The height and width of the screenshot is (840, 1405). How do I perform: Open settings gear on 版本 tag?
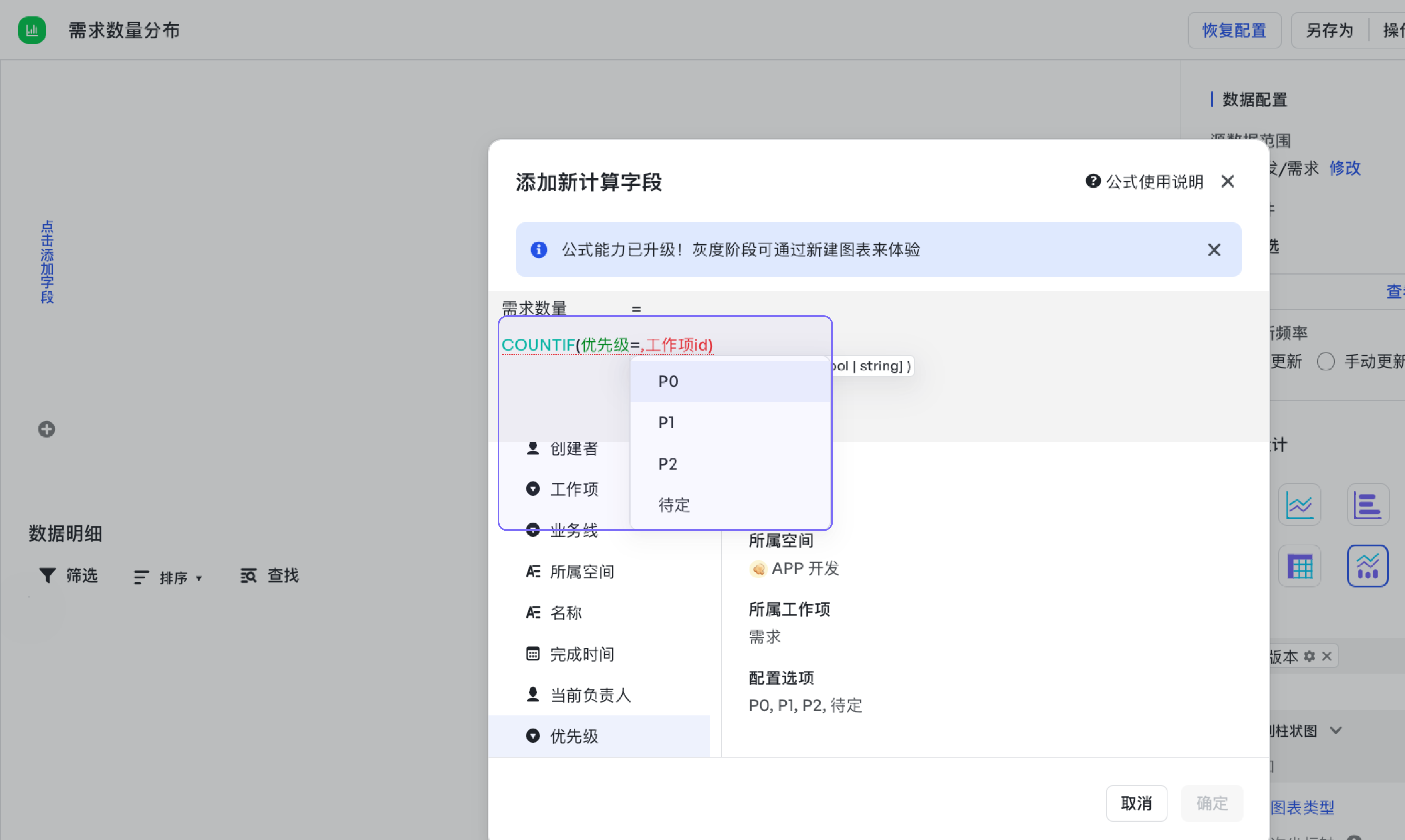[x=1309, y=656]
